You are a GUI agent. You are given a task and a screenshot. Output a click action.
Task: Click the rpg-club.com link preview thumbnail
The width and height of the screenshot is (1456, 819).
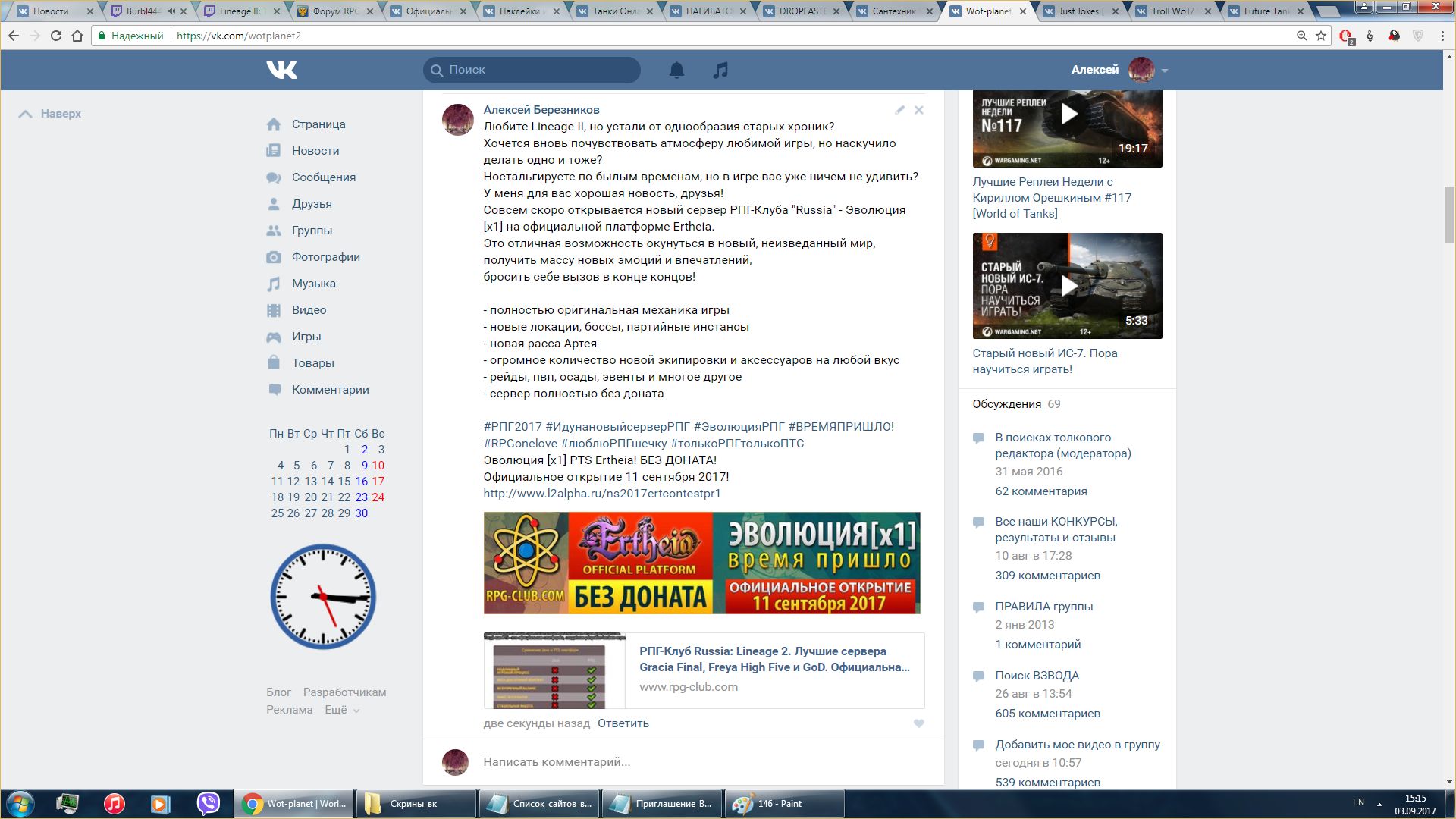pos(555,671)
